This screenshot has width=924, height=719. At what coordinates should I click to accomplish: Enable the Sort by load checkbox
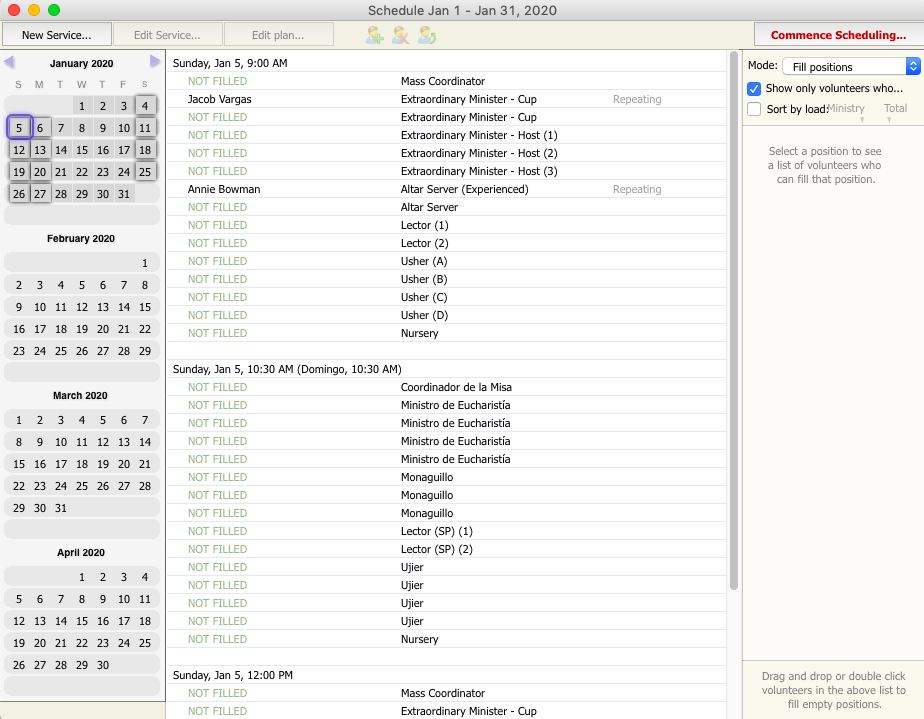click(x=755, y=109)
